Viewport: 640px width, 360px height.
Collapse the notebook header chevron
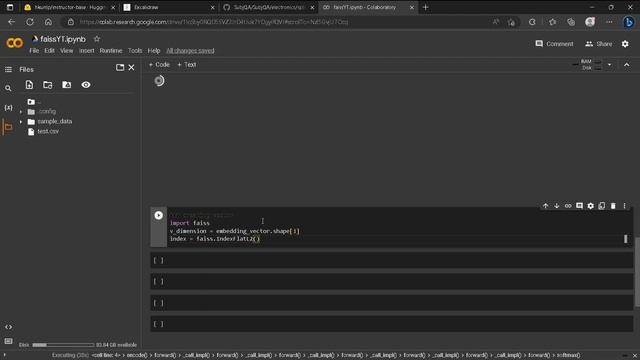(x=627, y=64)
